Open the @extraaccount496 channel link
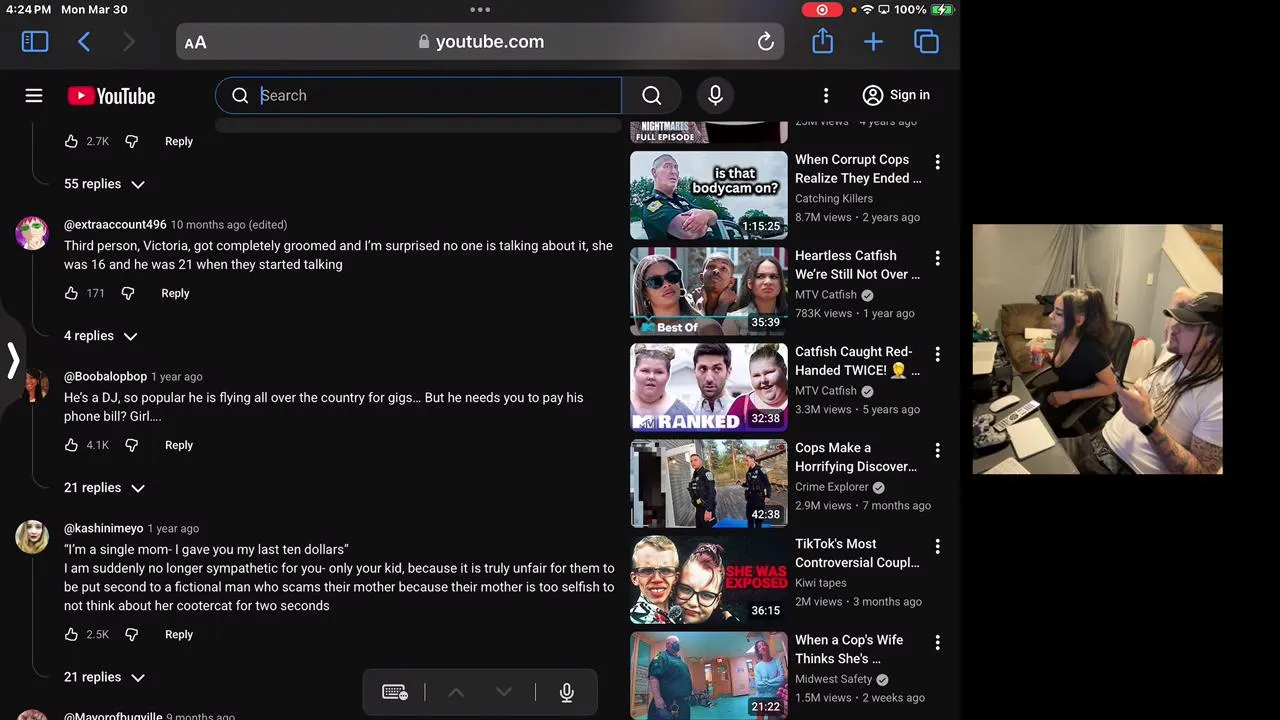The image size is (1280, 720). tap(115, 224)
